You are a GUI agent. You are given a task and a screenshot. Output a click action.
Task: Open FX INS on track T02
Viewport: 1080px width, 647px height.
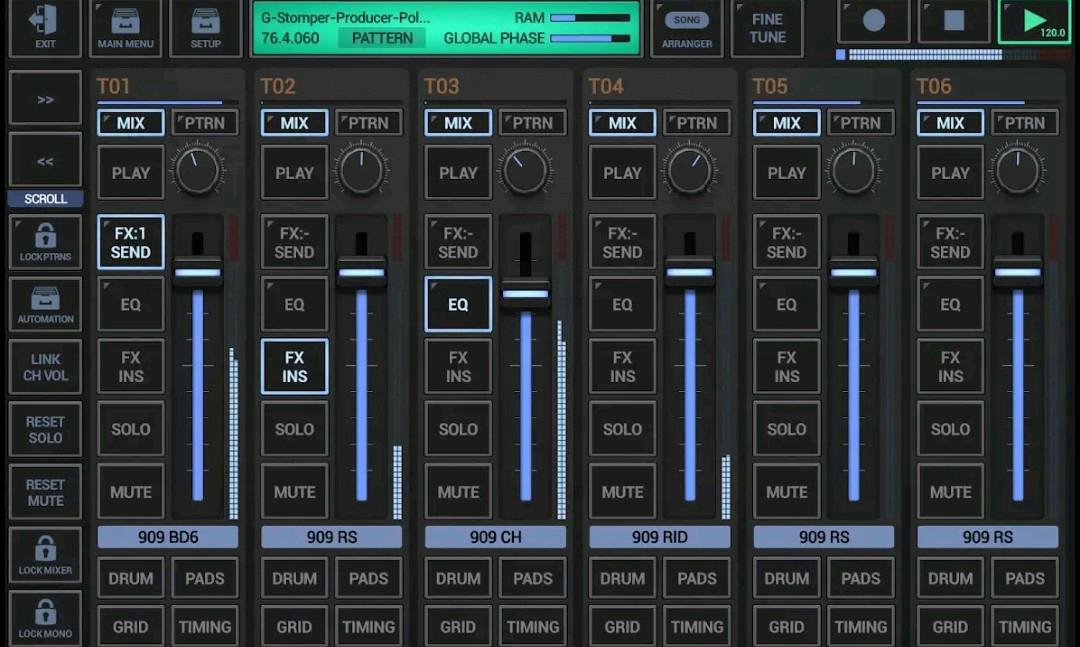click(294, 366)
